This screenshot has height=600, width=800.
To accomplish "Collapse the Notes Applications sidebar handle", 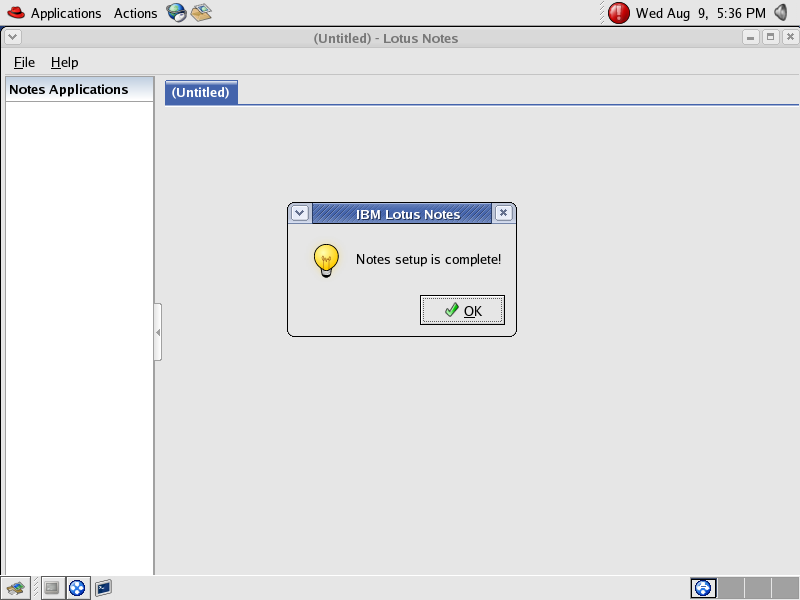I will click(158, 332).
